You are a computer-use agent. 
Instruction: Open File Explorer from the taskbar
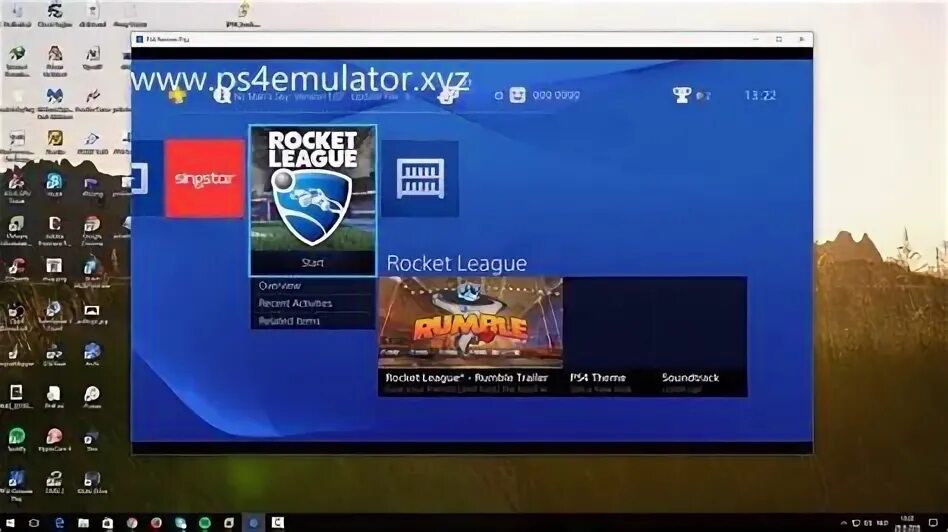point(83,522)
